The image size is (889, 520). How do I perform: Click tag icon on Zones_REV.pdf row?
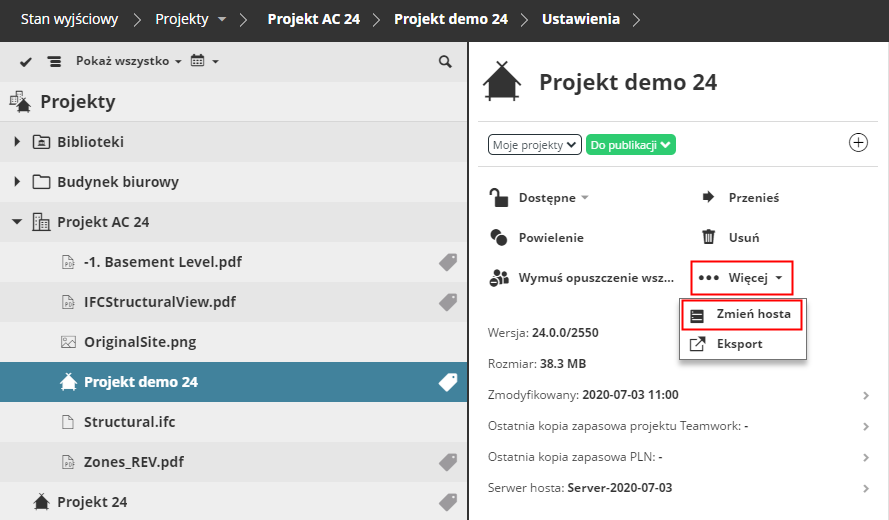click(448, 462)
